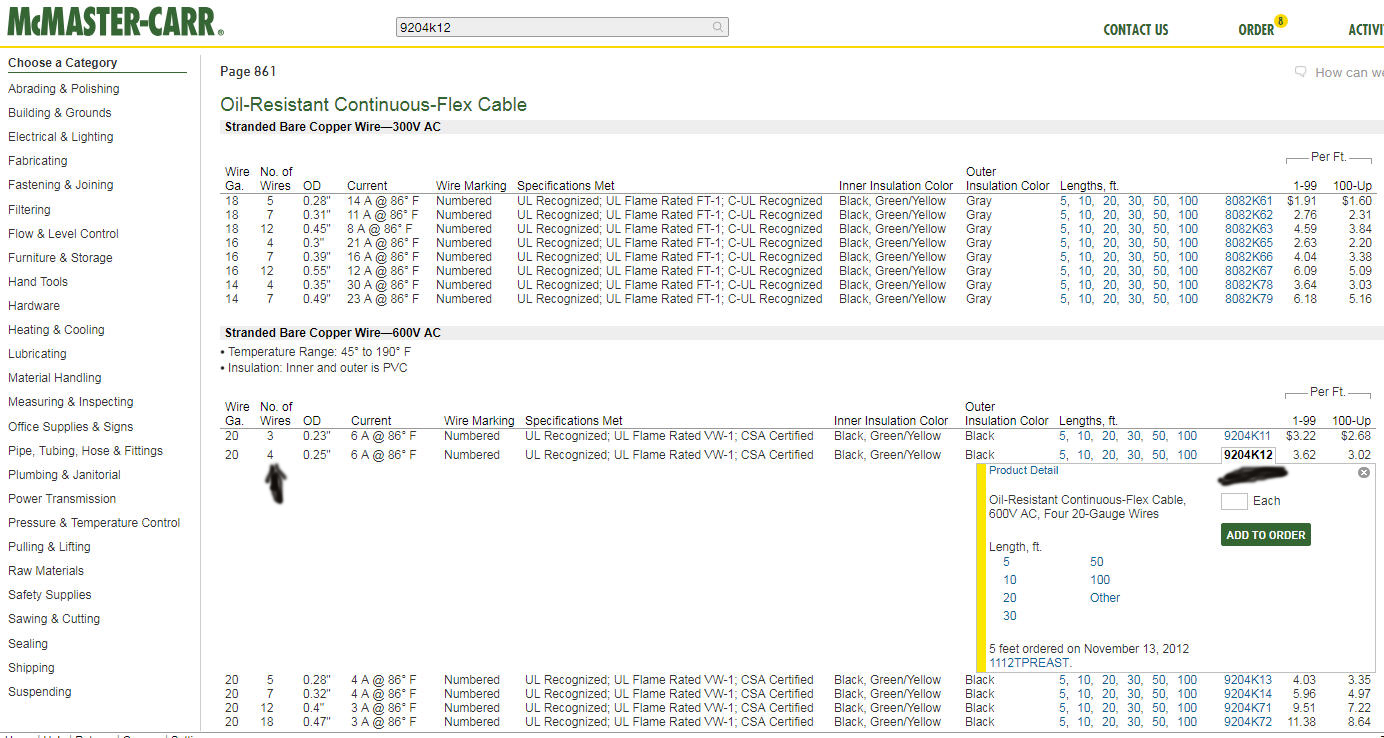Open the ORDER menu item
Screen dimensions: 1384x738
pos(1255,30)
